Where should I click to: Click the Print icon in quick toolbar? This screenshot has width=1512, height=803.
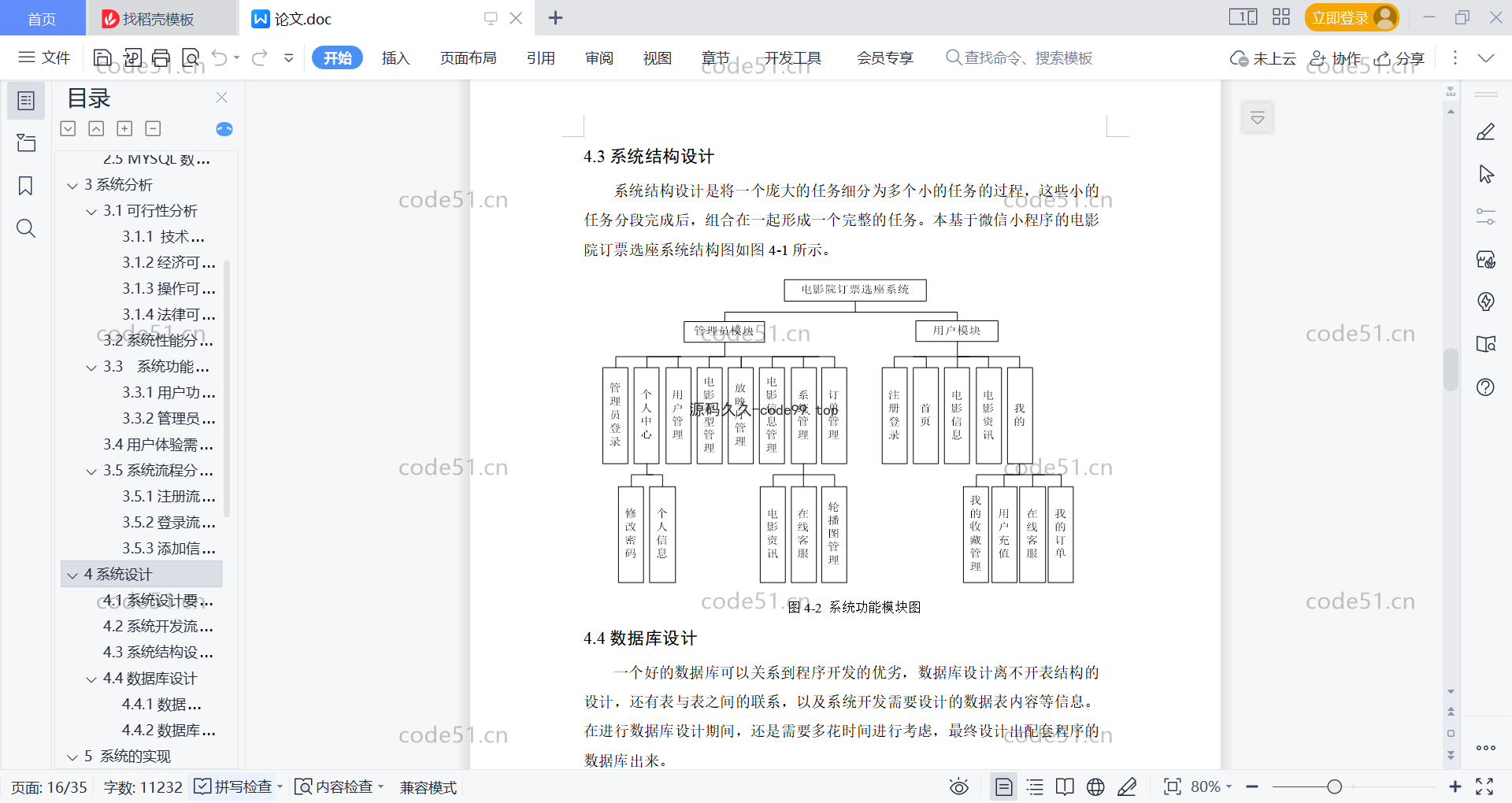point(161,57)
